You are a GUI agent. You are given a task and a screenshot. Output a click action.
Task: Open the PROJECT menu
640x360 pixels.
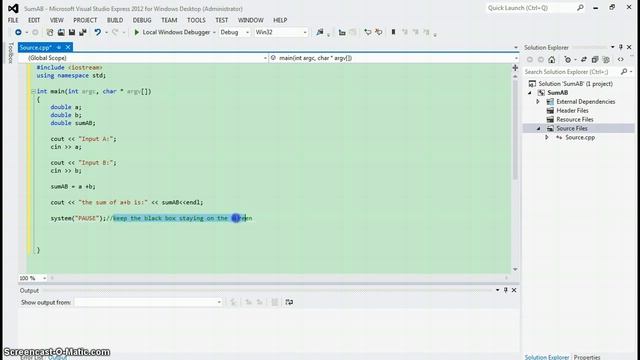pyautogui.click(x=85, y=20)
